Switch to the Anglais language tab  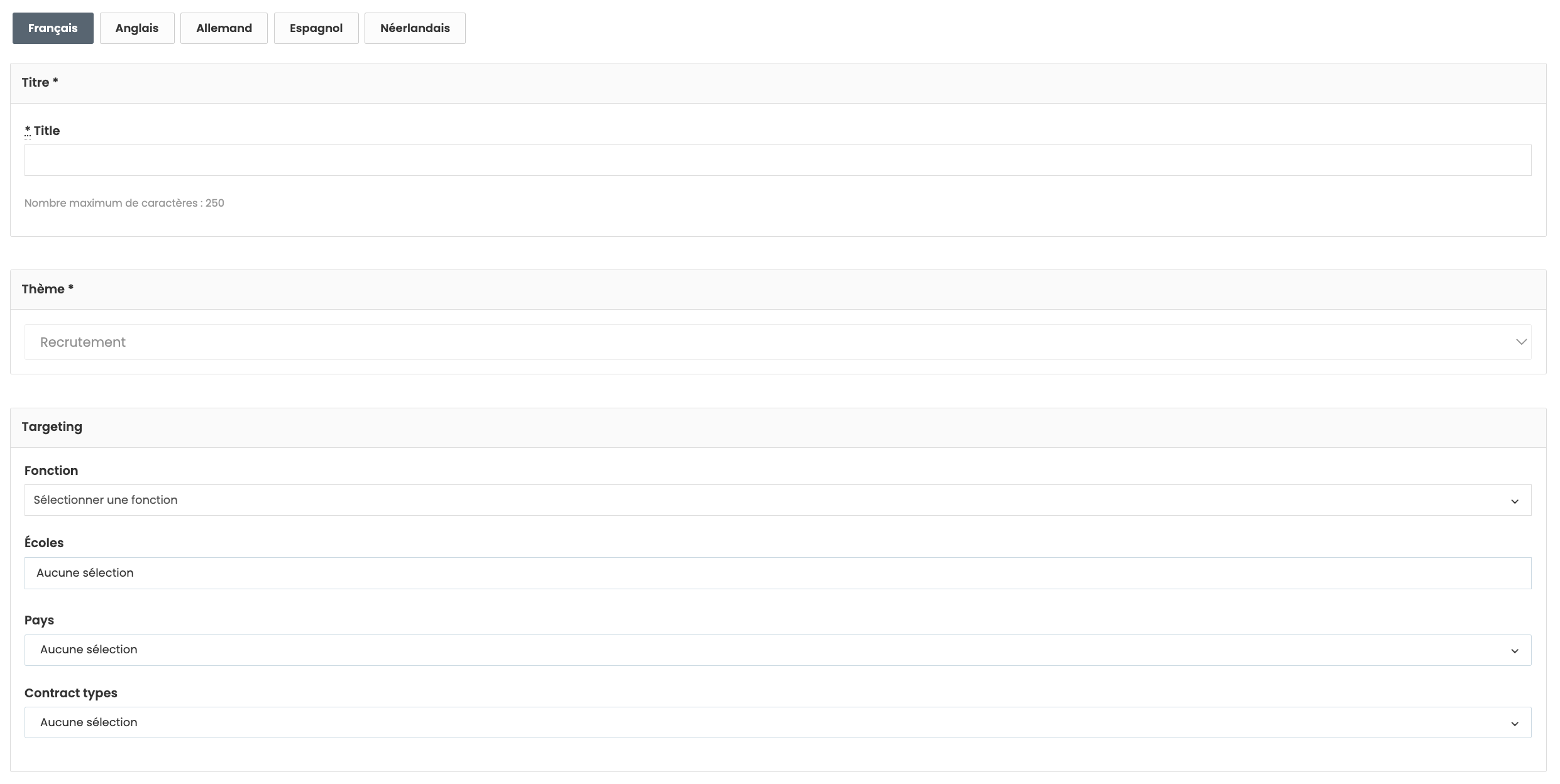point(137,28)
